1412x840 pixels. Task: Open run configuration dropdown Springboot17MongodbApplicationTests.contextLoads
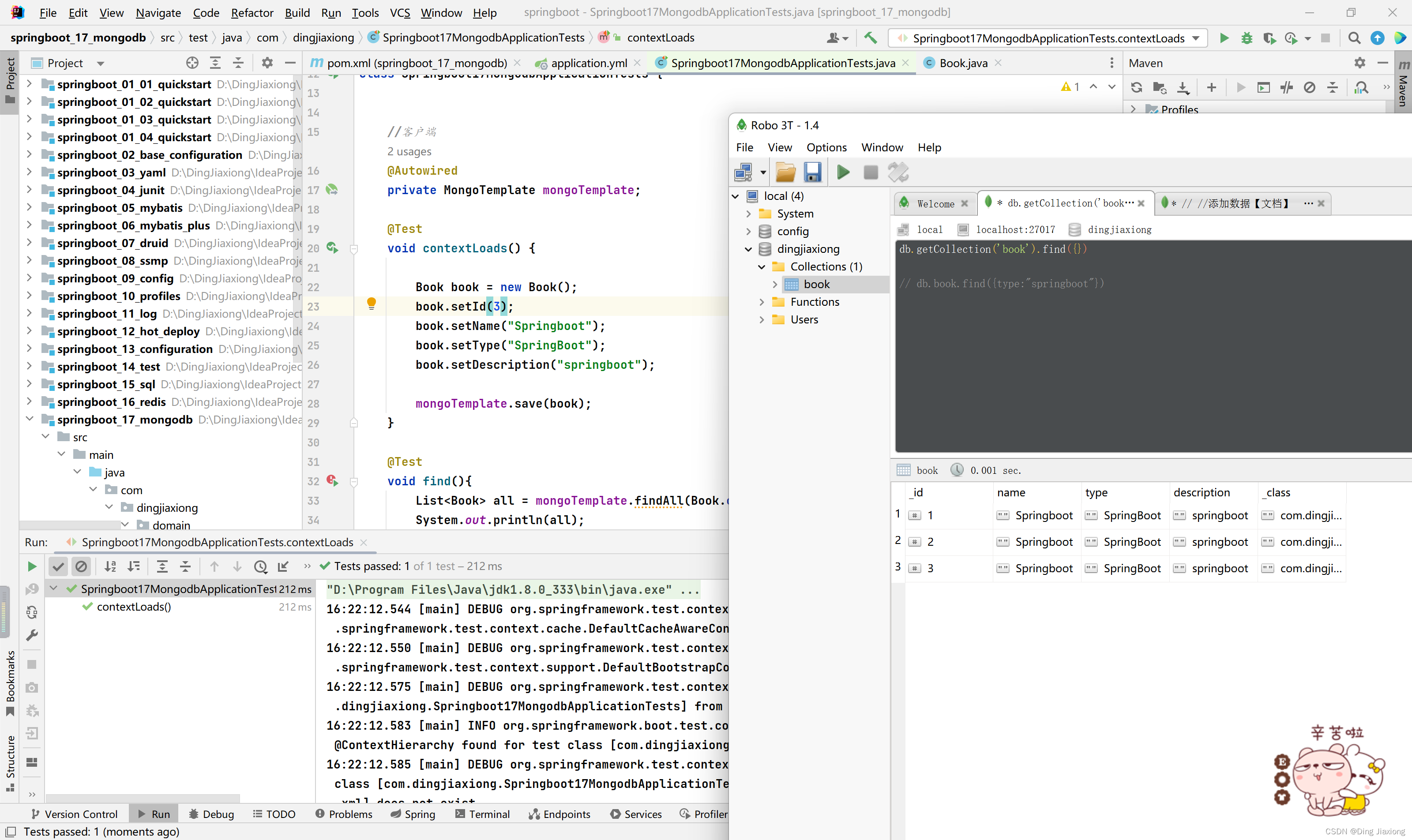coord(1048,38)
